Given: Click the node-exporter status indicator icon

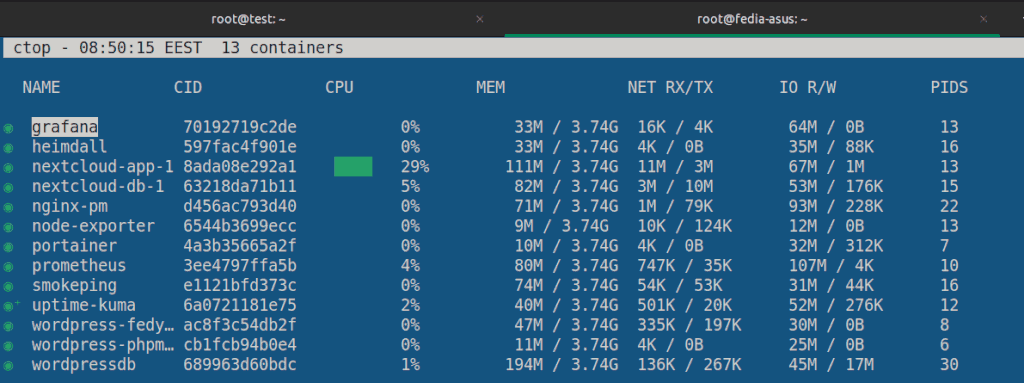Looking at the screenshot, I should pos(8,227).
